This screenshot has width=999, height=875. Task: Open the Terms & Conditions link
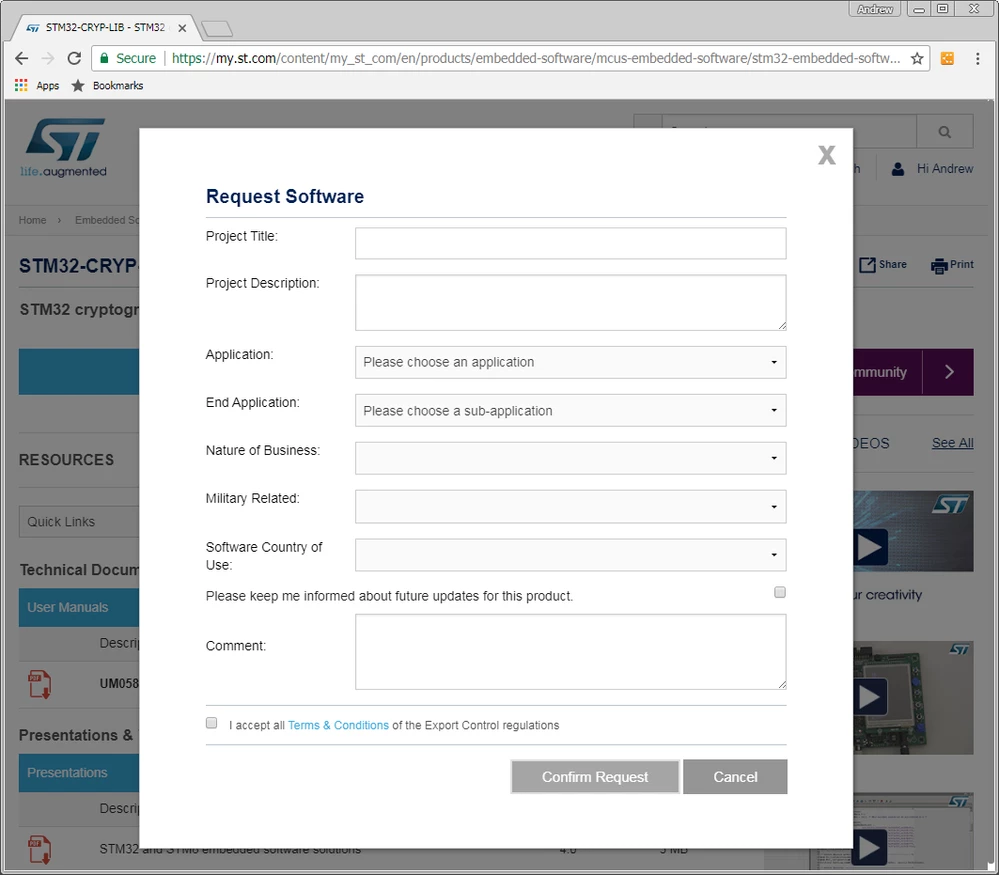tap(338, 725)
